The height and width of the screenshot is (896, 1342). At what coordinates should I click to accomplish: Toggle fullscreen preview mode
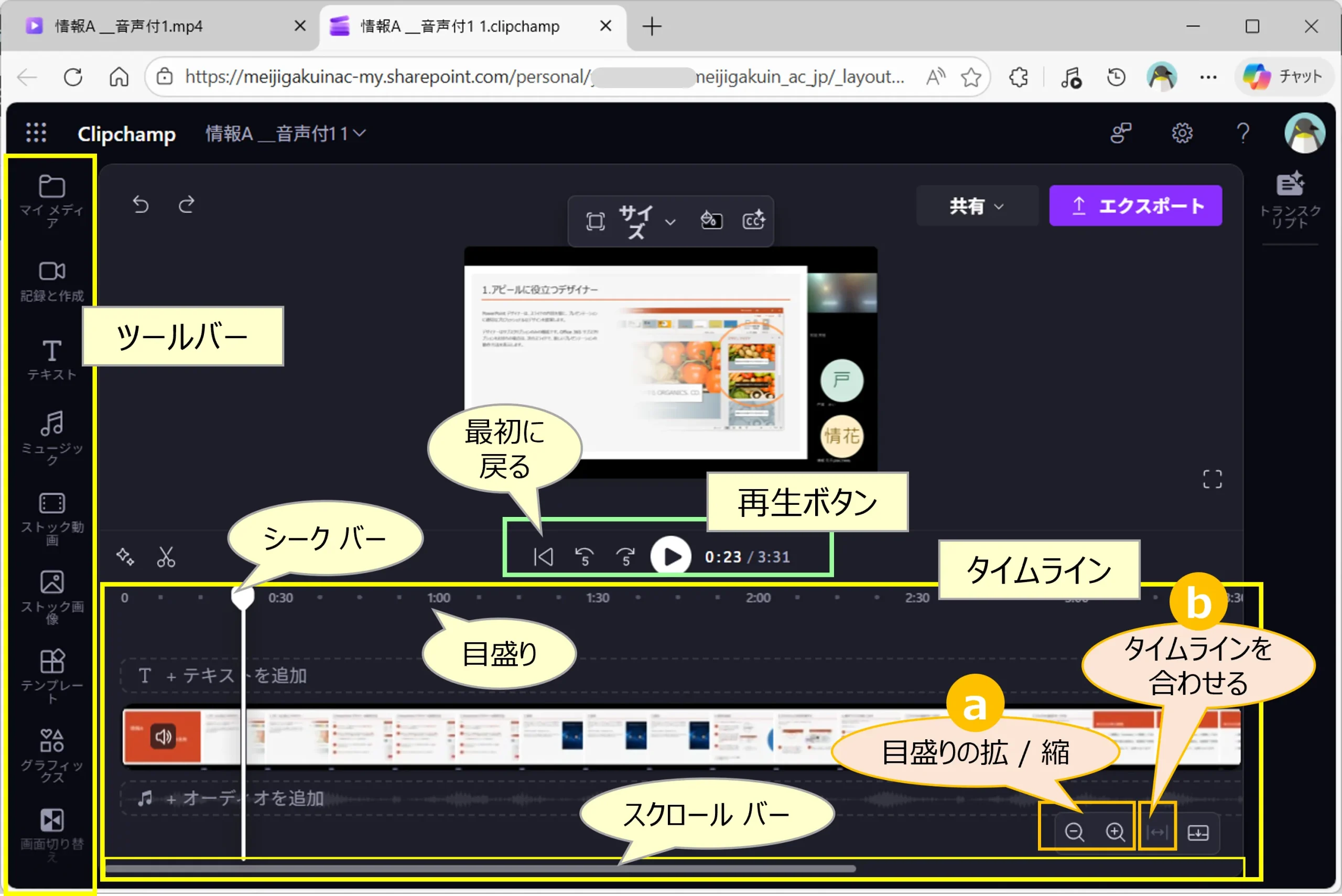[1212, 479]
